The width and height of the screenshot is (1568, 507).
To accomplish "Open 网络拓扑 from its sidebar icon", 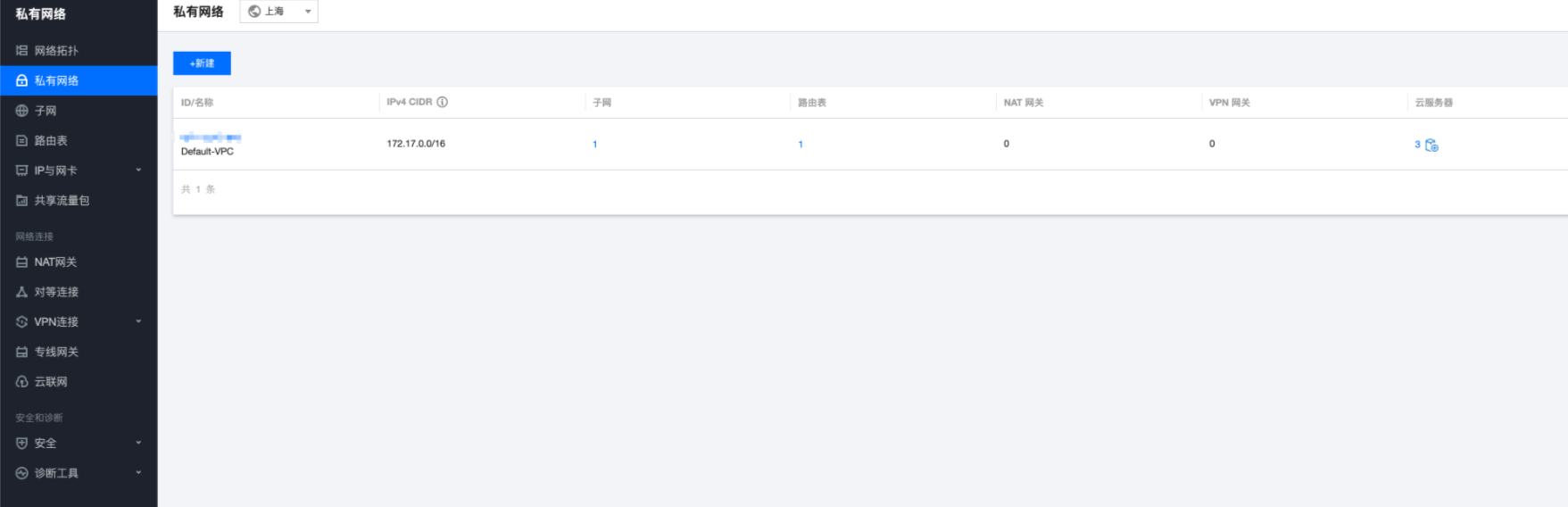I will coord(21,51).
